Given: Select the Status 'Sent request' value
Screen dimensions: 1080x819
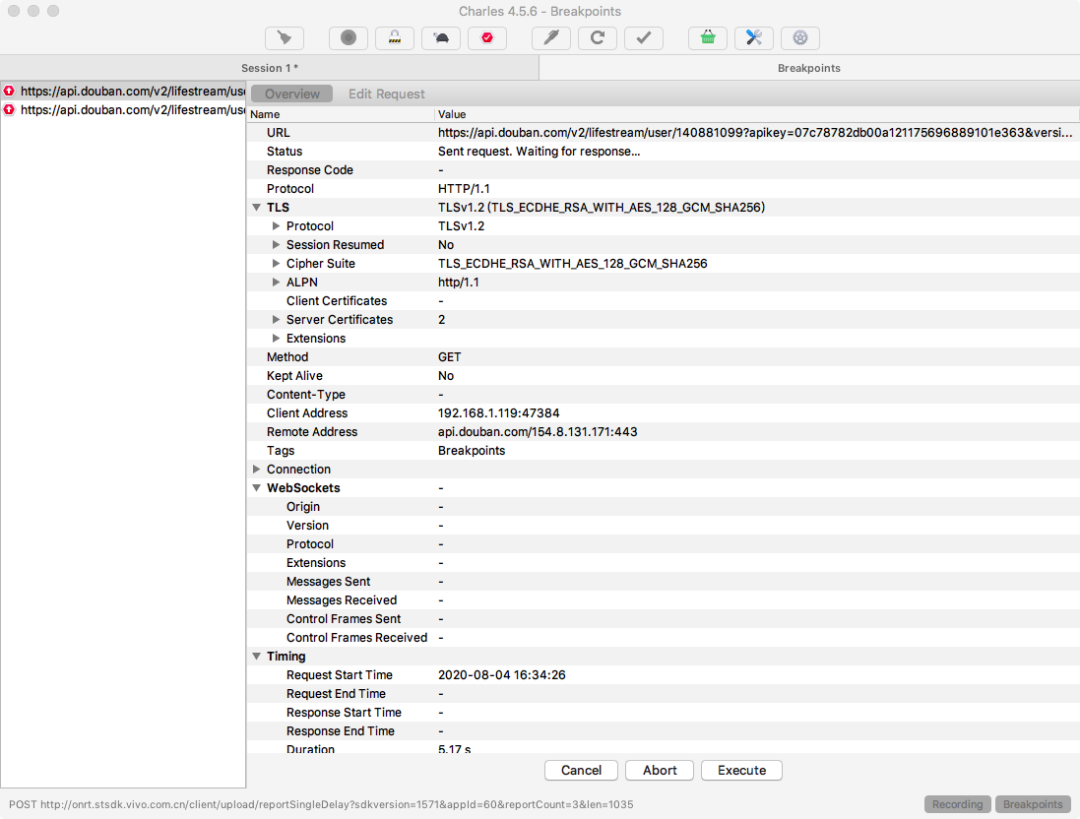Looking at the screenshot, I should tap(539, 152).
